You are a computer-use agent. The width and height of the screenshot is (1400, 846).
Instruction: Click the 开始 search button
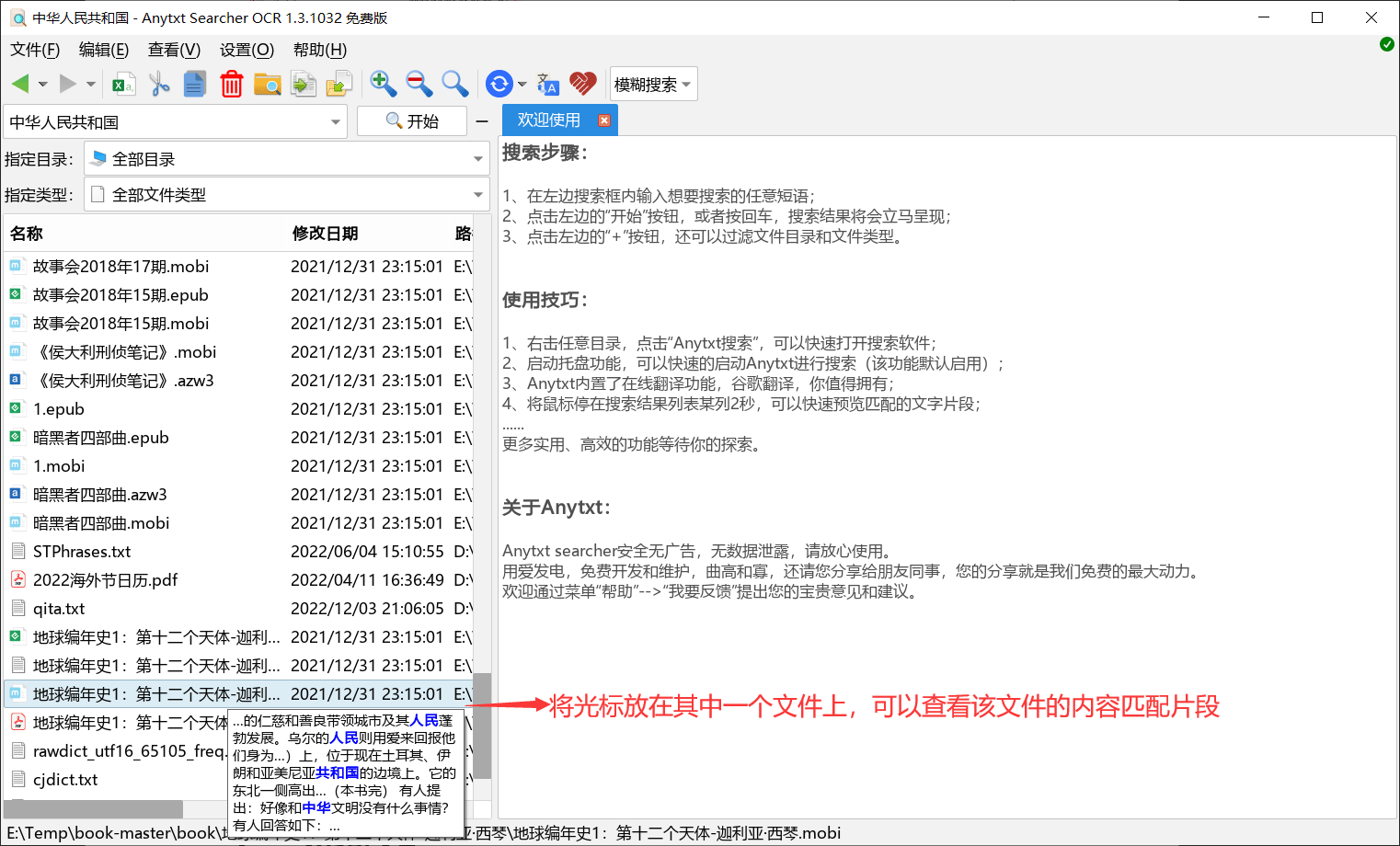pyautogui.click(x=412, y=121)
